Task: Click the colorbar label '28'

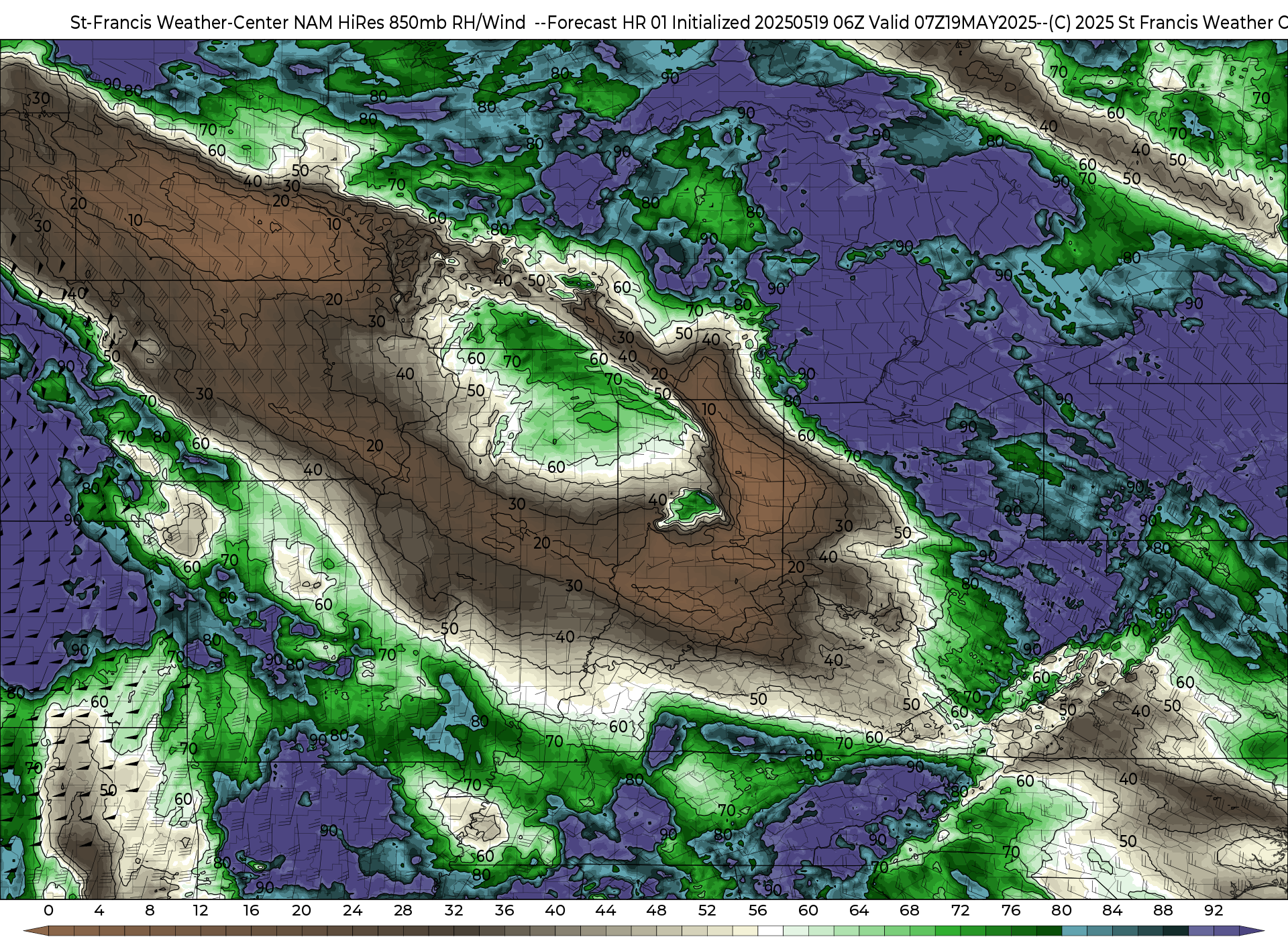Action: tap(403, 910)
